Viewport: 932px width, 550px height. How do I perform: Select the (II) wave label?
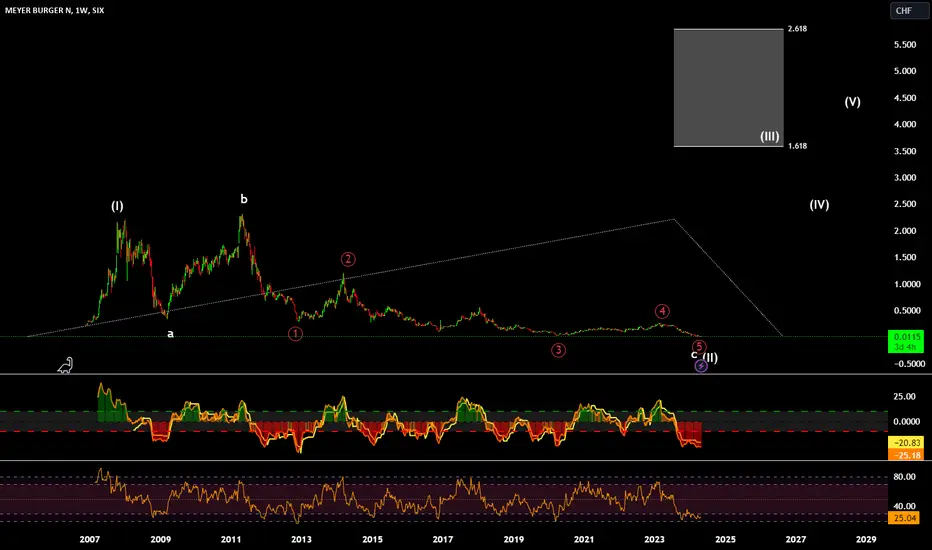(x=710, y=358)
